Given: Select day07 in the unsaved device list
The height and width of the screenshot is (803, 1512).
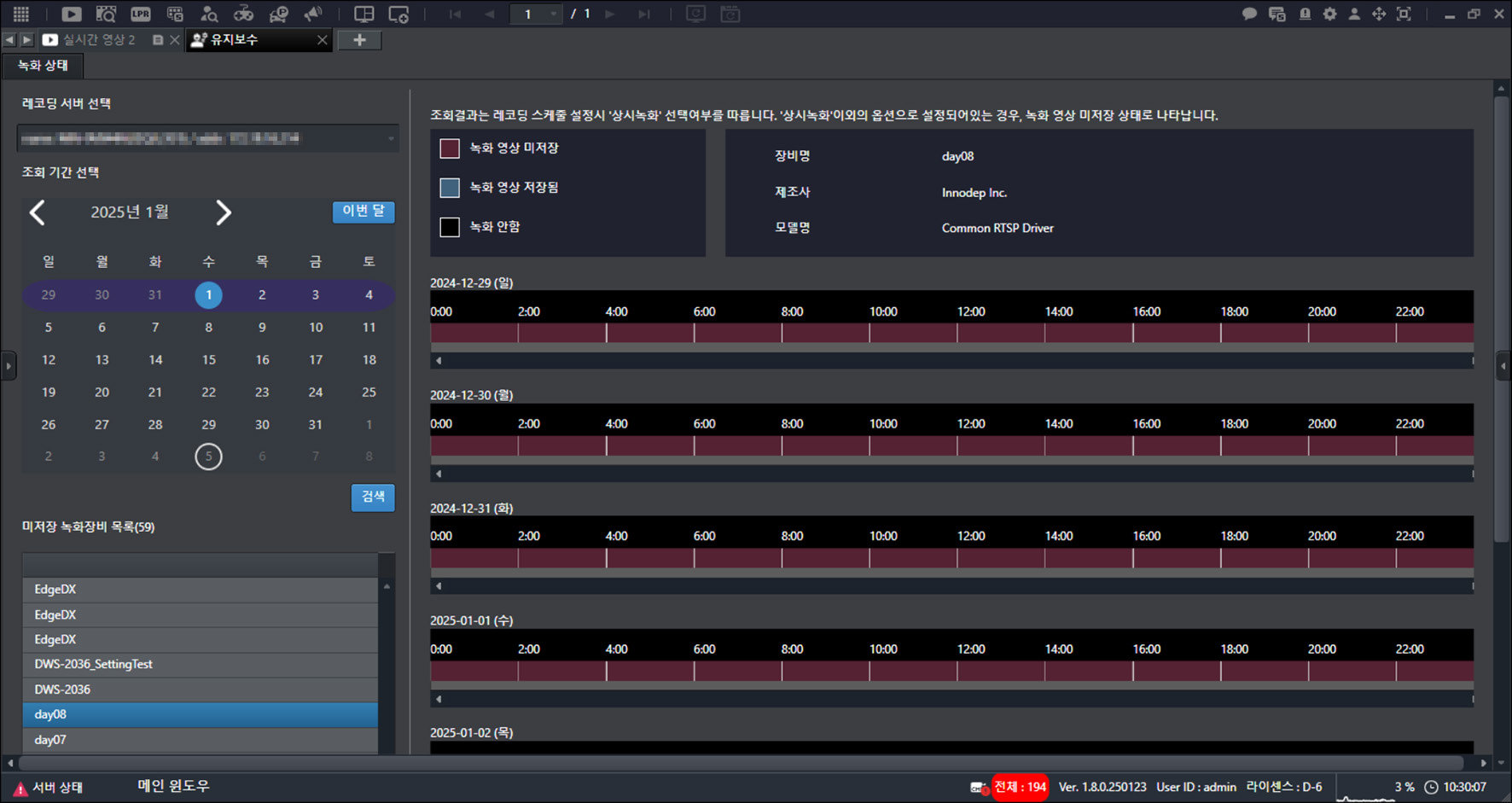Looking at the screenshot, I should pyautogui.click(x=201, y=740).
